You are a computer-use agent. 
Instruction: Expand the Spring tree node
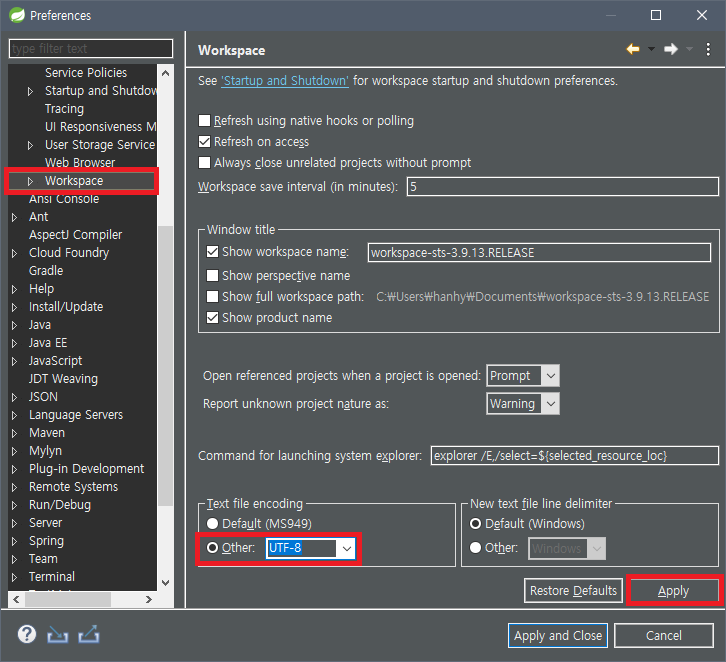click(14, 541)
